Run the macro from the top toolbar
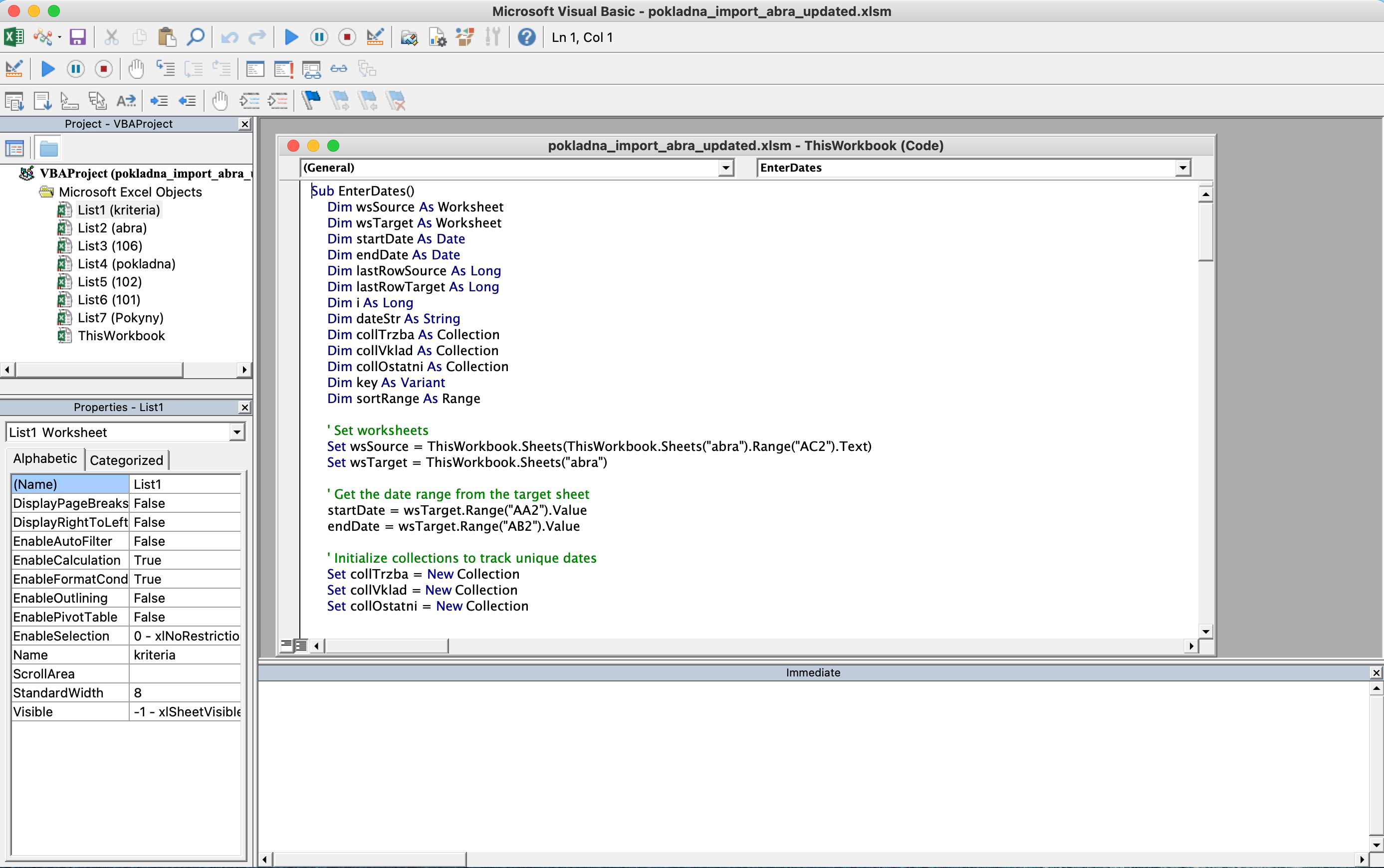Screen dimensions: 1384x868 point(291,37)
